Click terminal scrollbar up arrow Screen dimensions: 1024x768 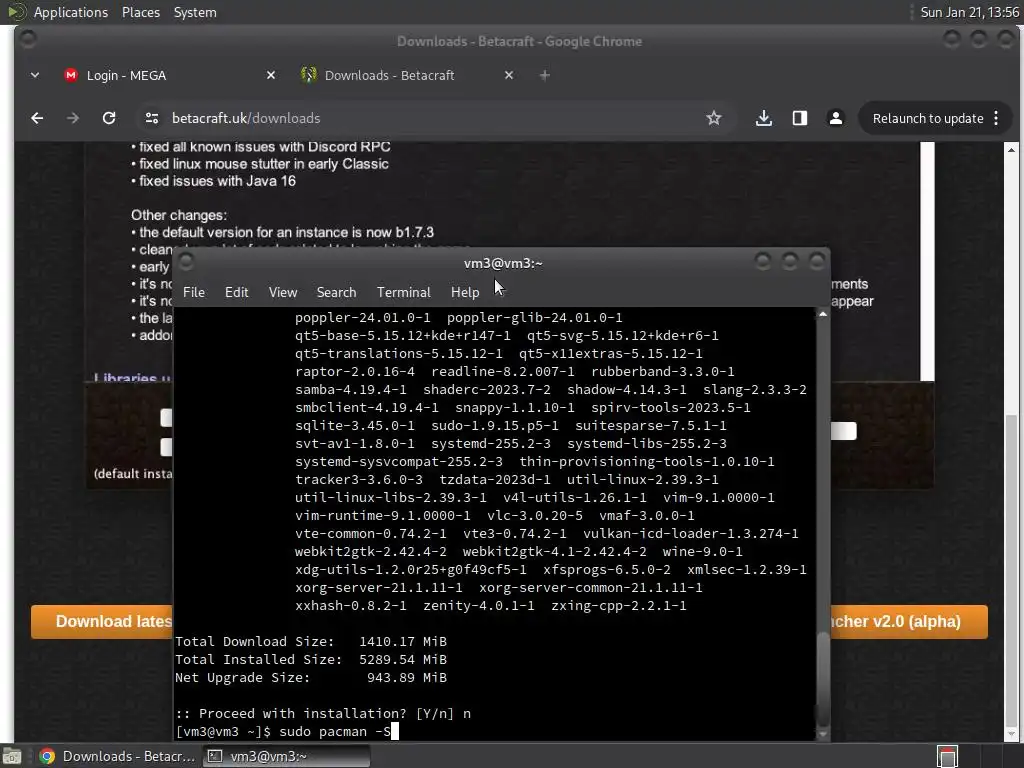pos(823,315)
